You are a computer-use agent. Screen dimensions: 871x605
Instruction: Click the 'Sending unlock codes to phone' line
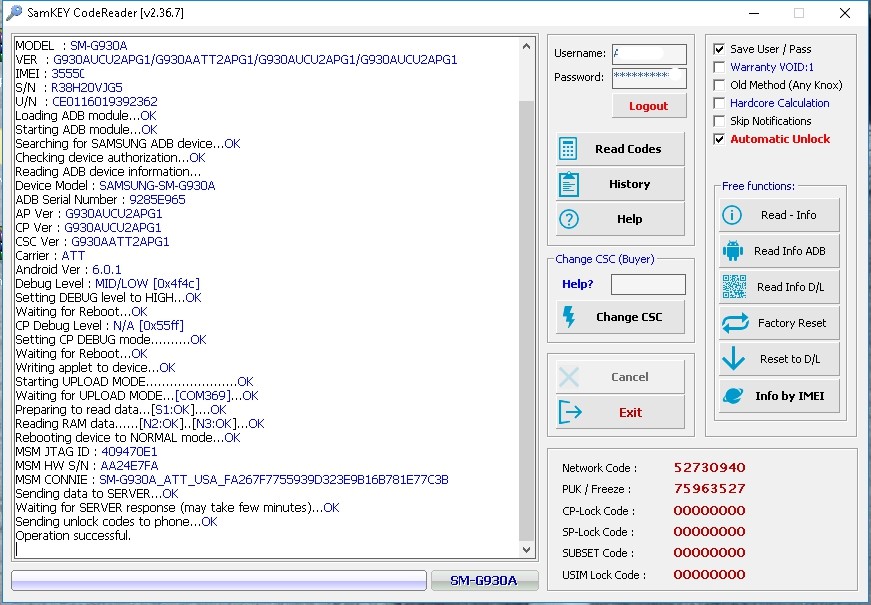coord(116,522)
